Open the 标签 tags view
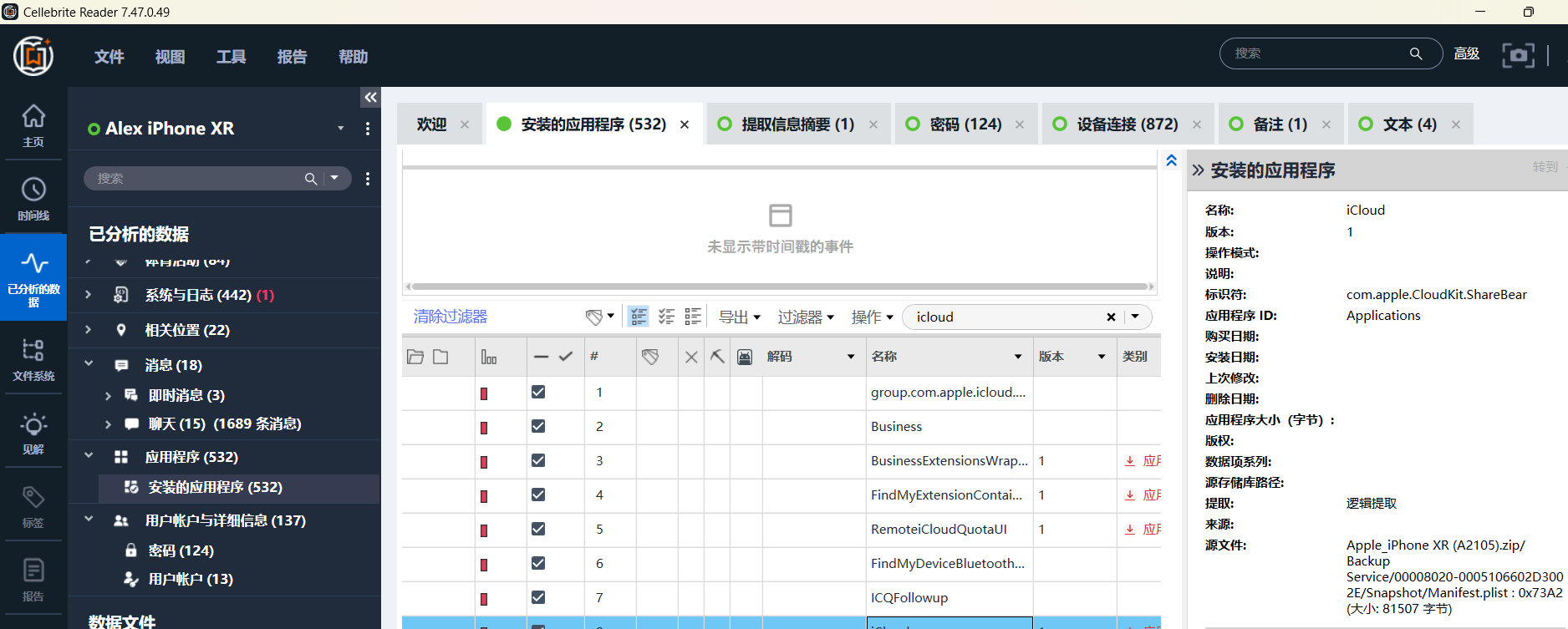 click(x=33, y=505)
